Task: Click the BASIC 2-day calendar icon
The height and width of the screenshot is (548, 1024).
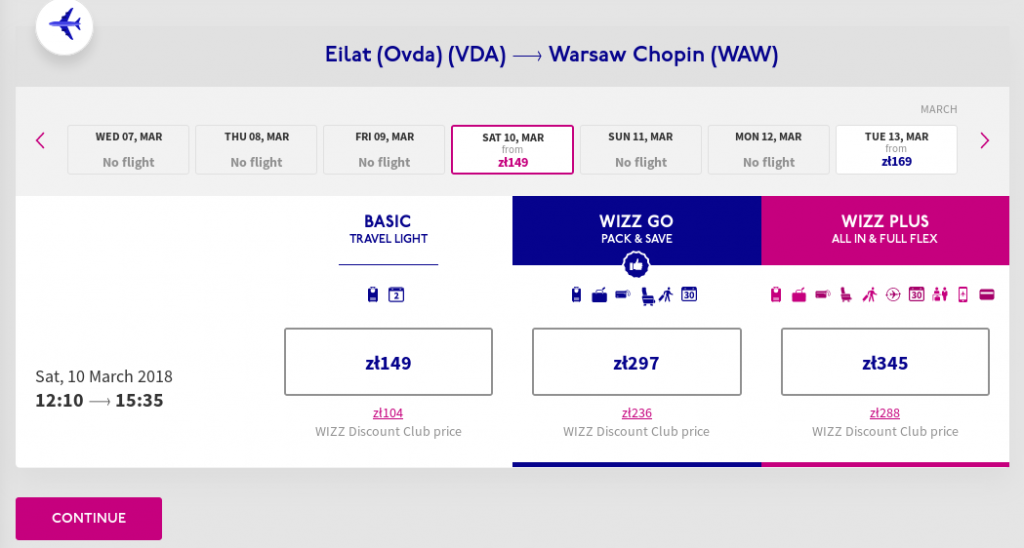Action: (x=396, y=295)
